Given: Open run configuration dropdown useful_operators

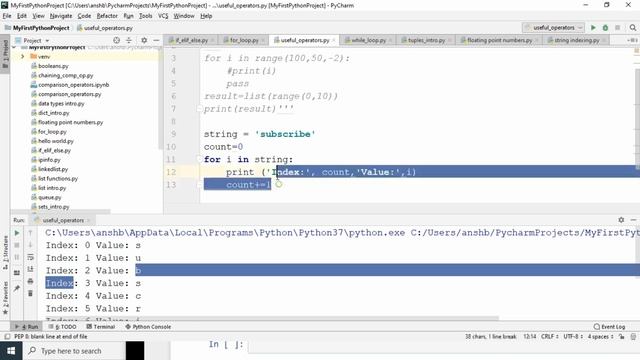Looking at the screenshot, I should tap(553, 28).
